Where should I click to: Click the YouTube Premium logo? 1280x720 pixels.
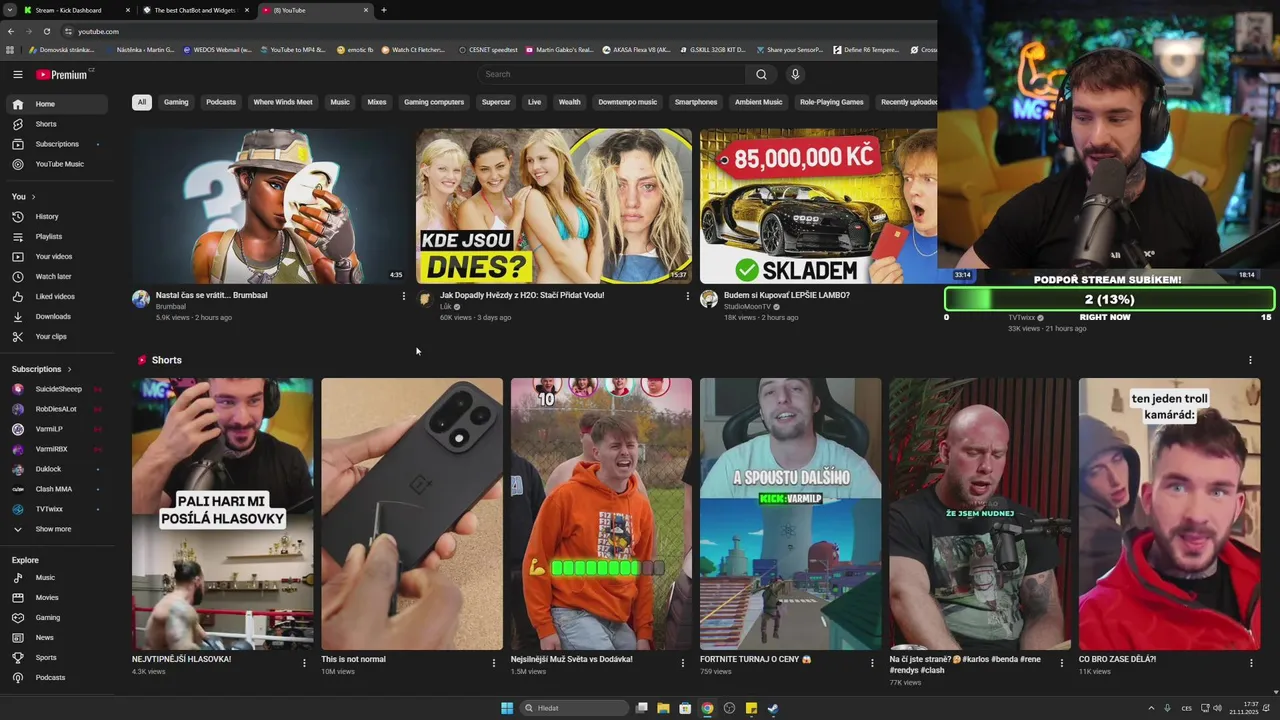(x=62, y=75)
